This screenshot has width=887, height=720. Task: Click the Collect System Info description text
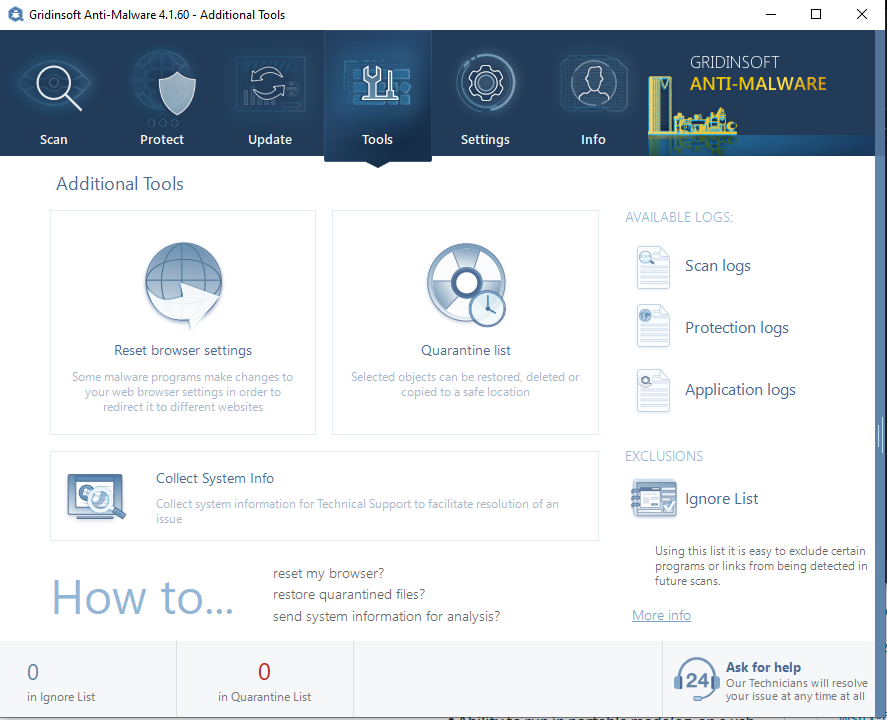tap(357, 511)
